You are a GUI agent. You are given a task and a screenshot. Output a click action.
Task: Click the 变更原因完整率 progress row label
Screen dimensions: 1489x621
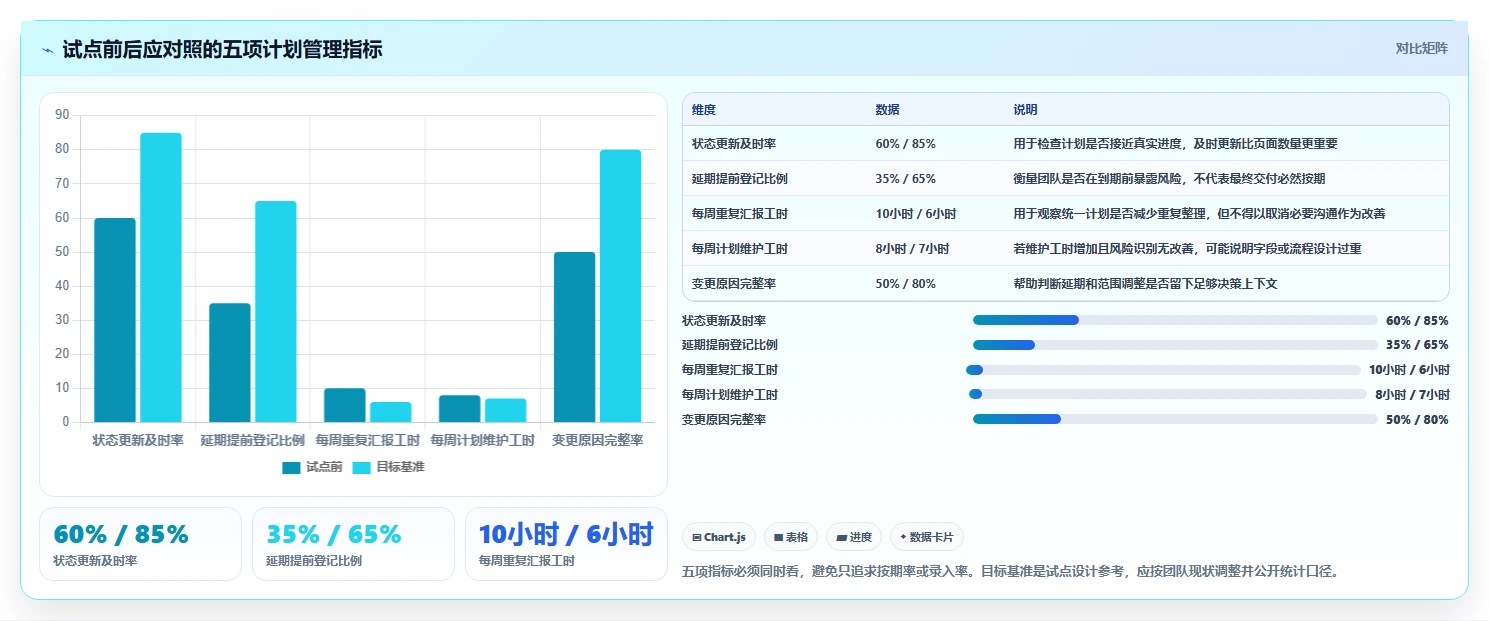point(724,420)
